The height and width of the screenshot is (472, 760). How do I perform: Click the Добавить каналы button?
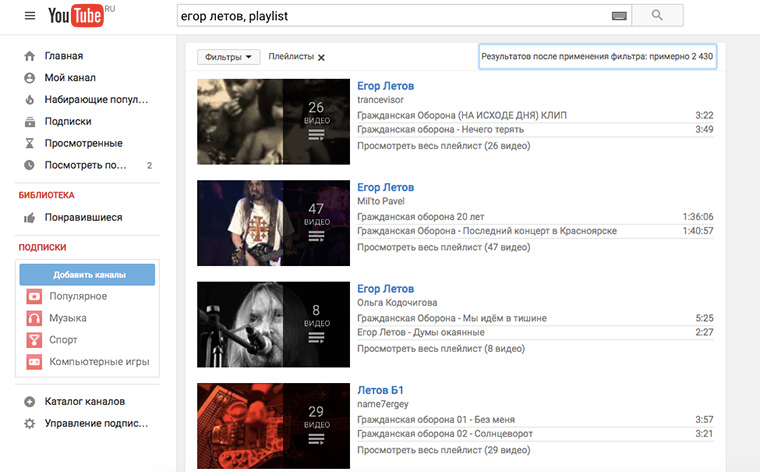tap(87, 275)
